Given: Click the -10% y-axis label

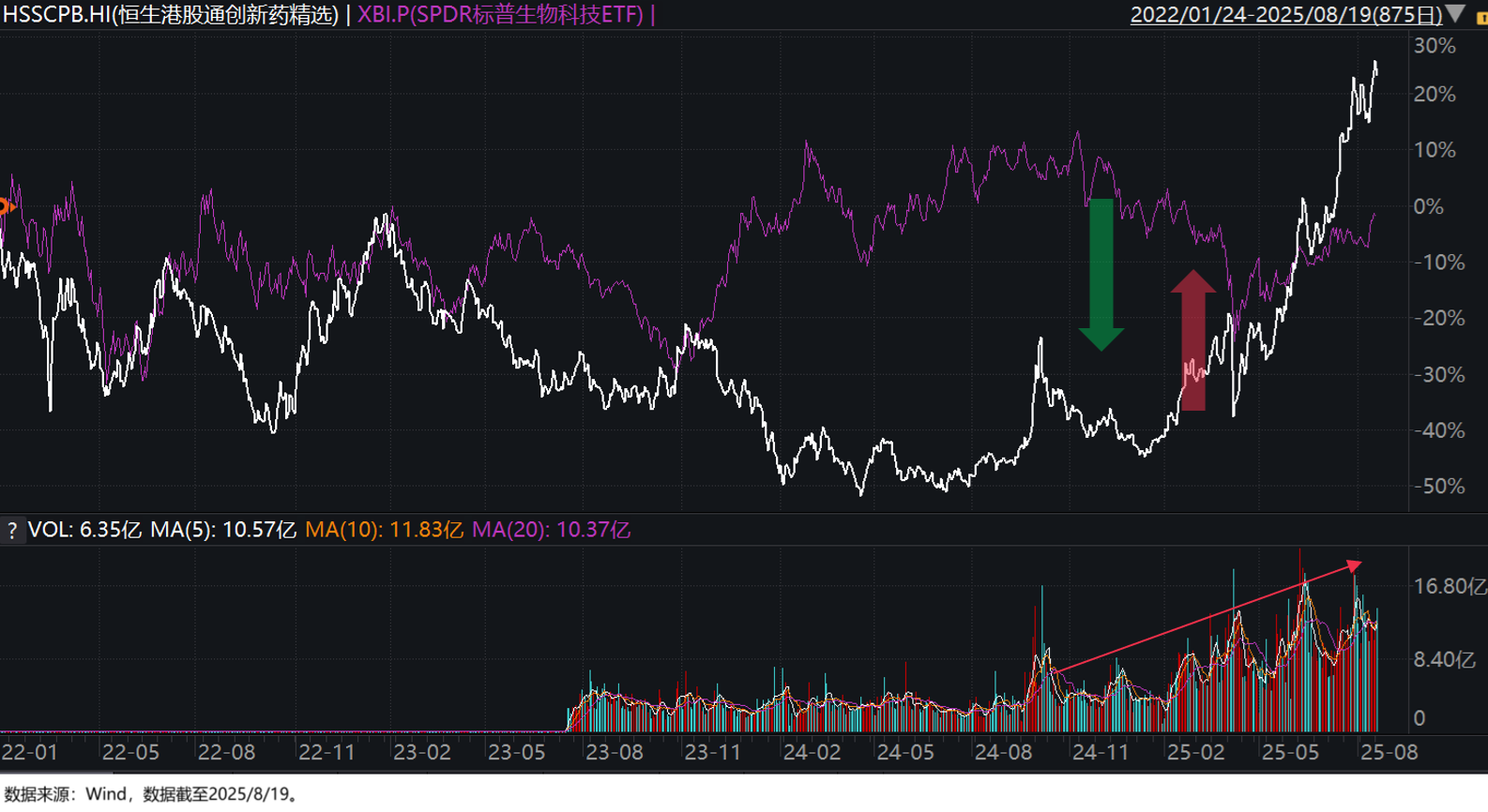Looking at the screenshot, I should (1439, 263).
